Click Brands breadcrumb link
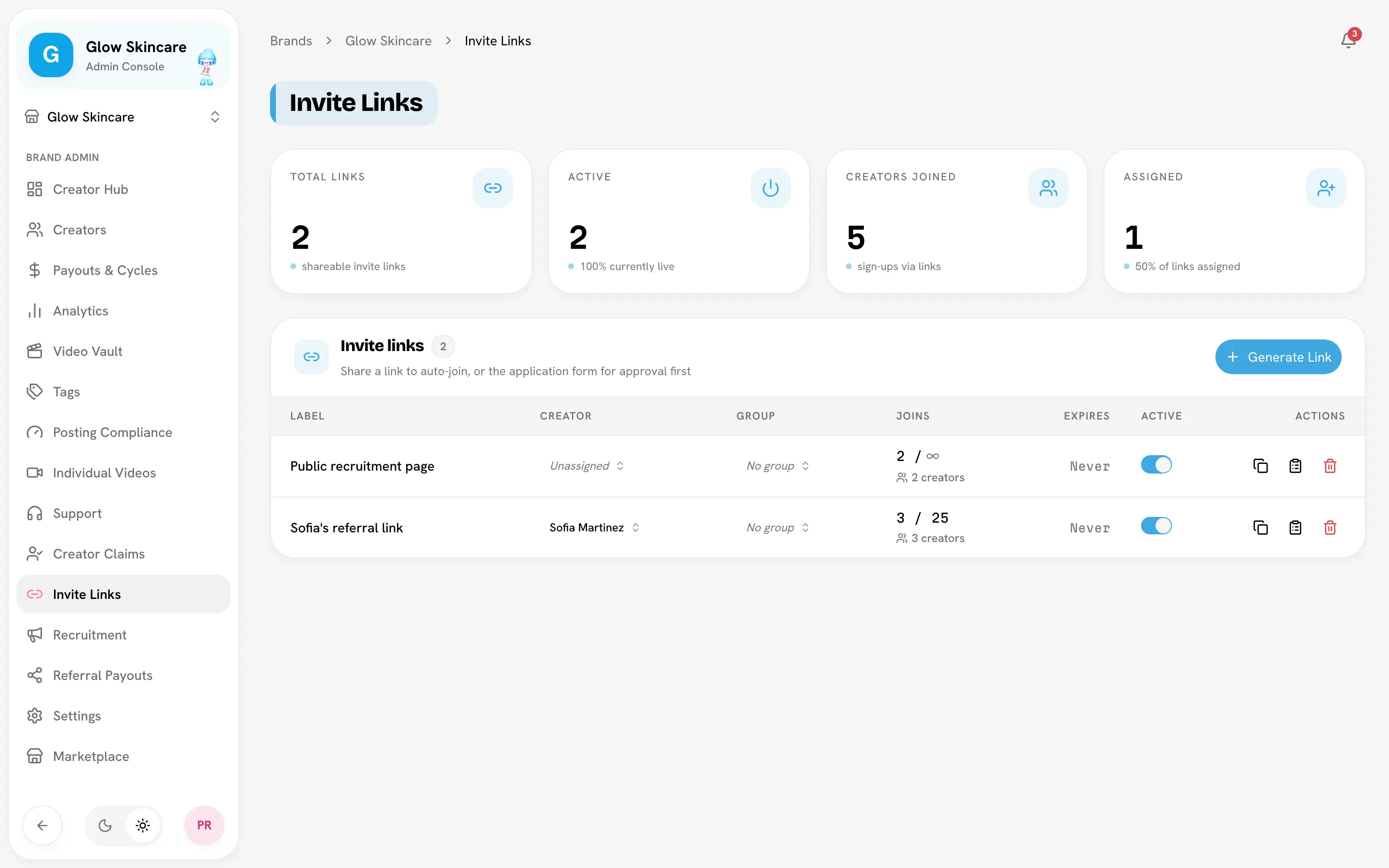This screenshot has height=868, width=1389. point(291,41)
